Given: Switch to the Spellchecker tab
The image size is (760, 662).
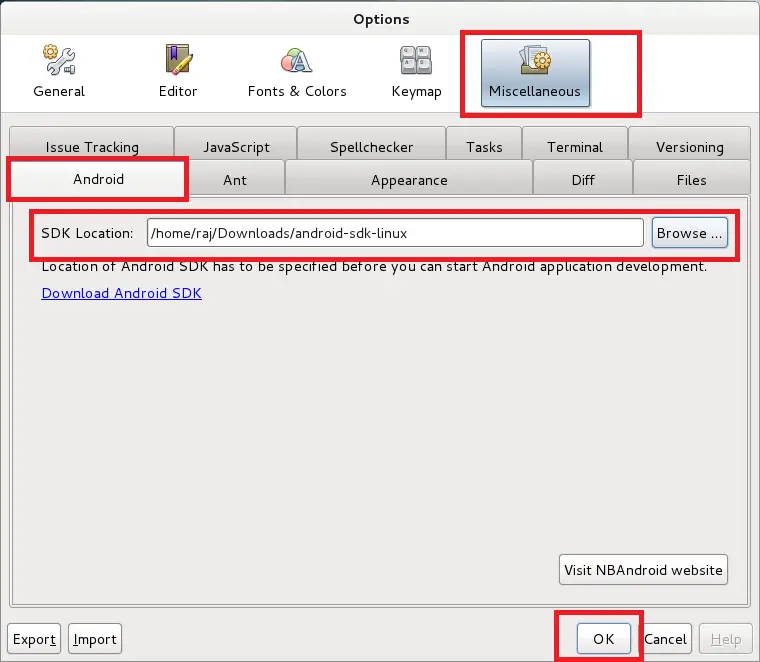Looking at the screenshot, I should pos(371,144).
